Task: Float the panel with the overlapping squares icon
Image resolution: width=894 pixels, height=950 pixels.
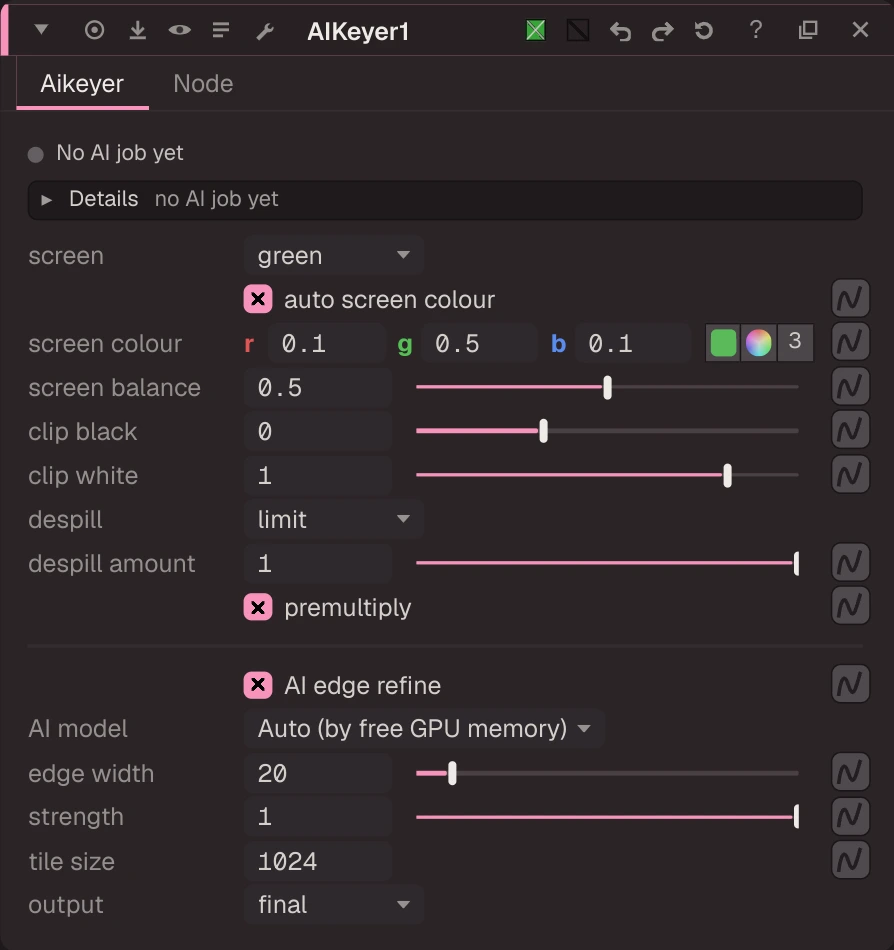Action: click(x=808, y=30)
